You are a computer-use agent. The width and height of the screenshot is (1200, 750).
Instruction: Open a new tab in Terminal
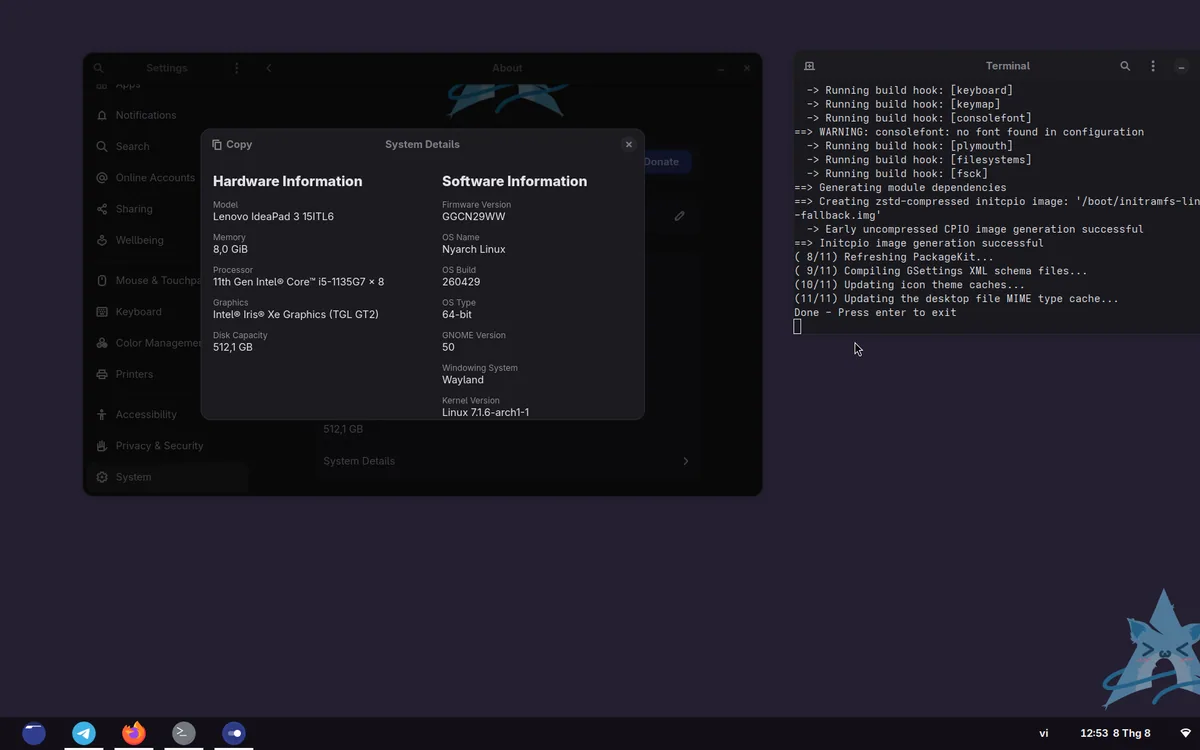(810, 66)
